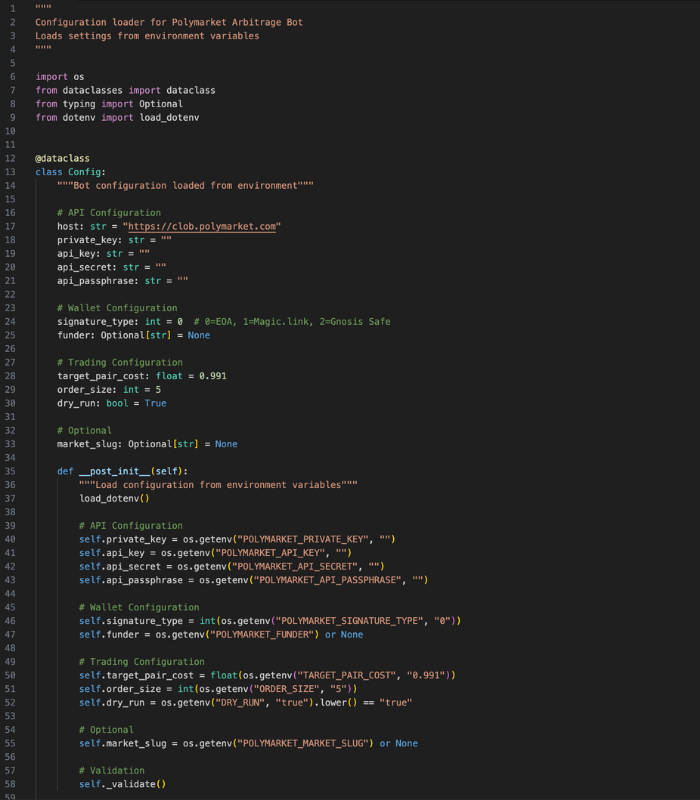The width and height of the screenshot is (700, 800).
Task: Click the 'ORDER_SIZE' string on line 51
Action: pos(286,689)
